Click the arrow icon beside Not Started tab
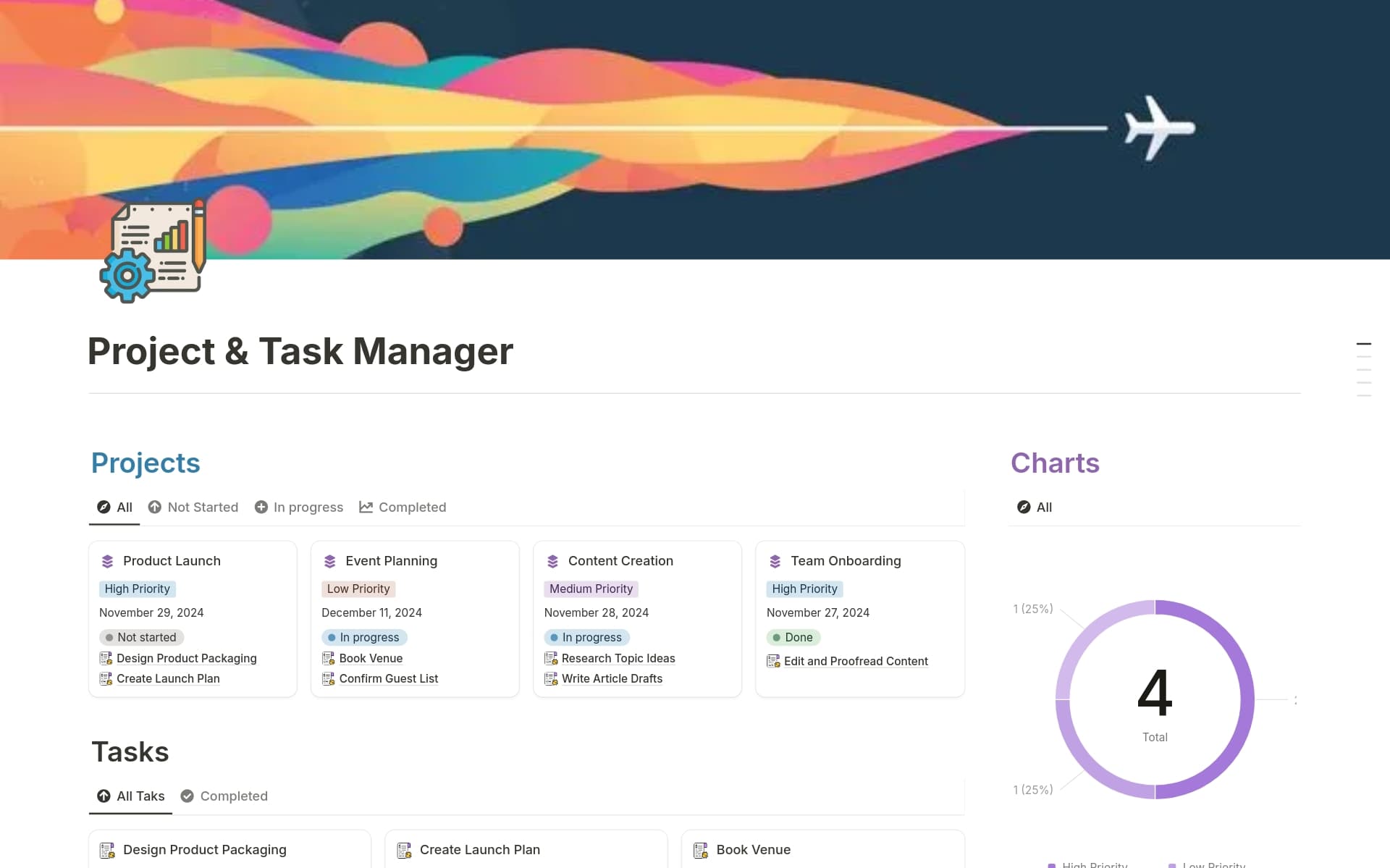Screen dimensions: 1390x868 [155, 507]
